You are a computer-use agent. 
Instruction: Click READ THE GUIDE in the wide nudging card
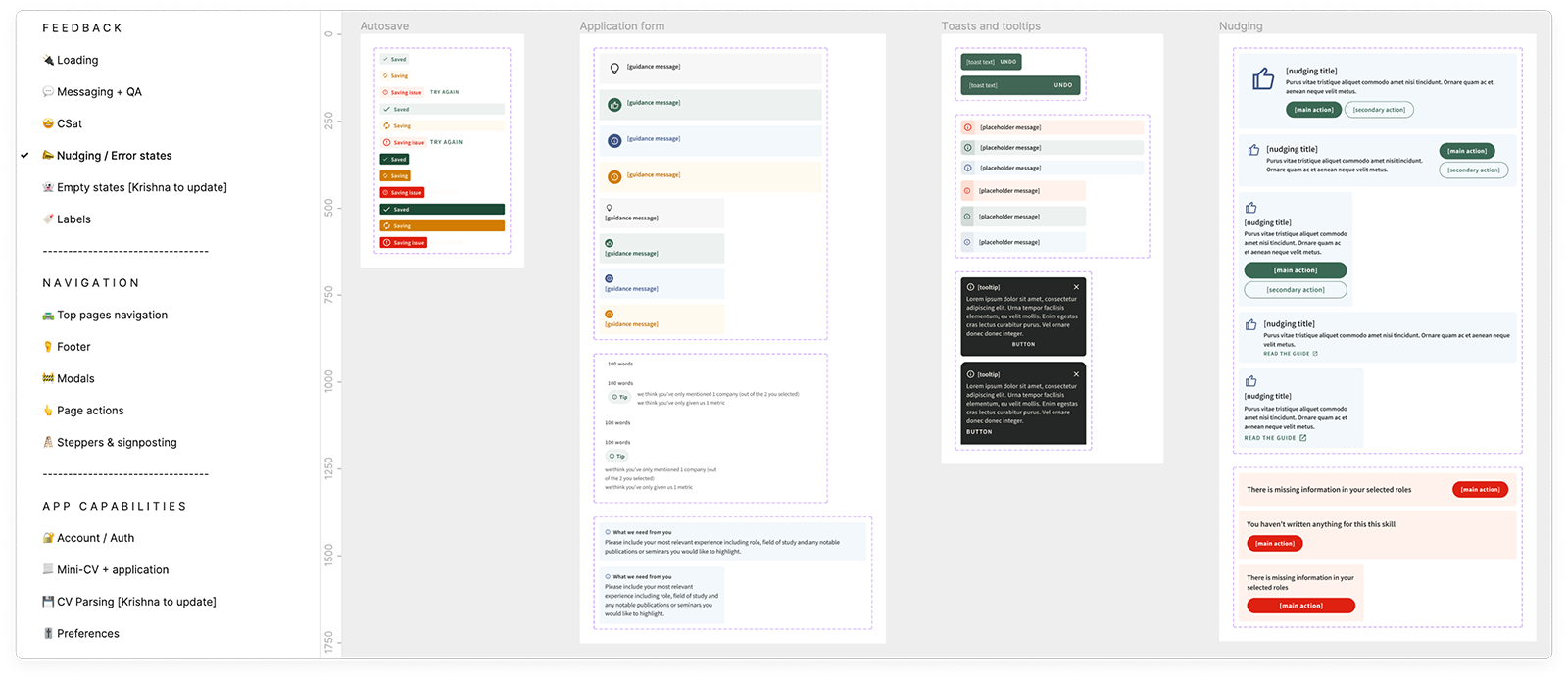click(1287, 354)
